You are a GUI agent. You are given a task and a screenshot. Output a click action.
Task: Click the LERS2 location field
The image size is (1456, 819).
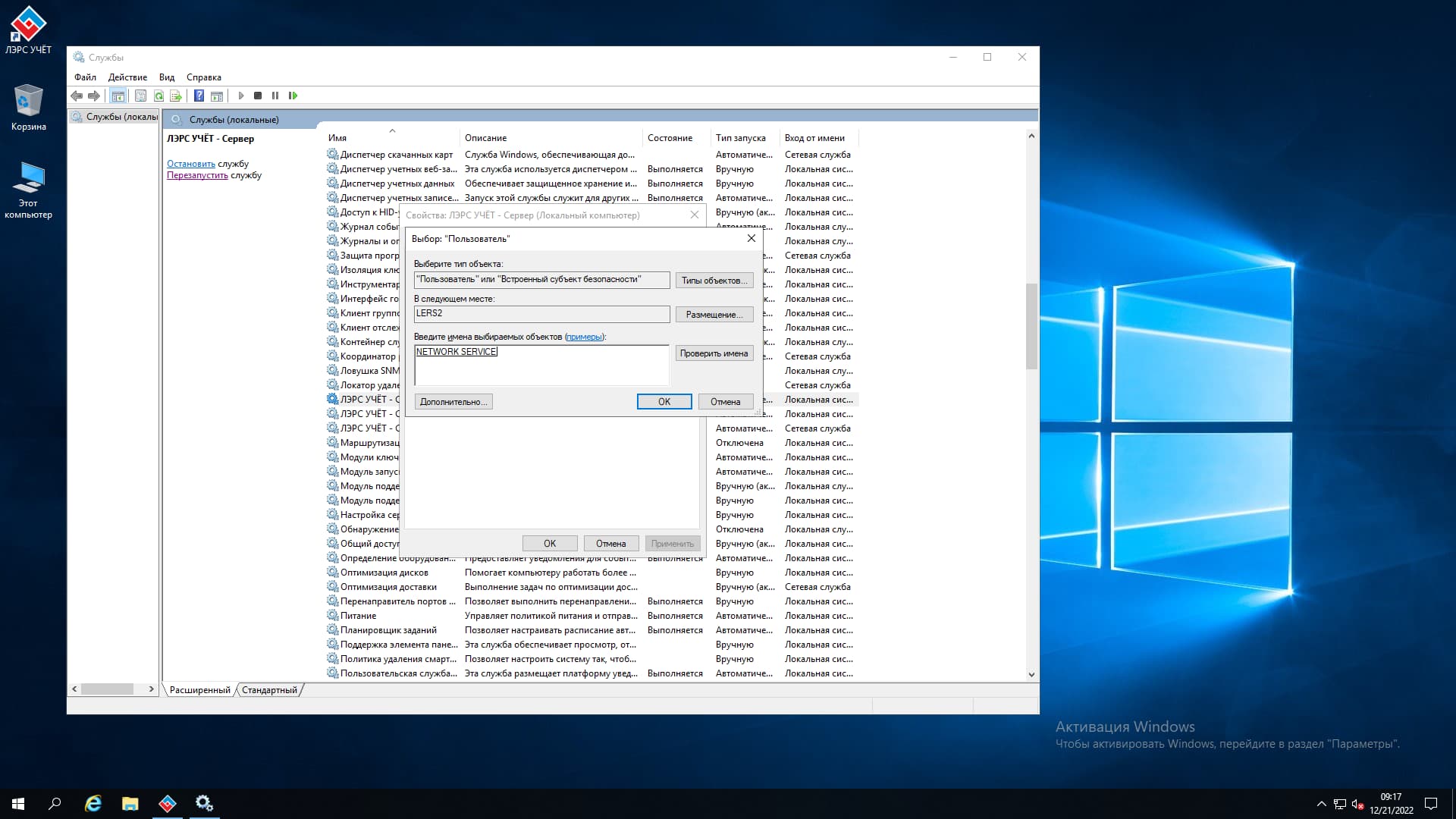click(541, 313)
